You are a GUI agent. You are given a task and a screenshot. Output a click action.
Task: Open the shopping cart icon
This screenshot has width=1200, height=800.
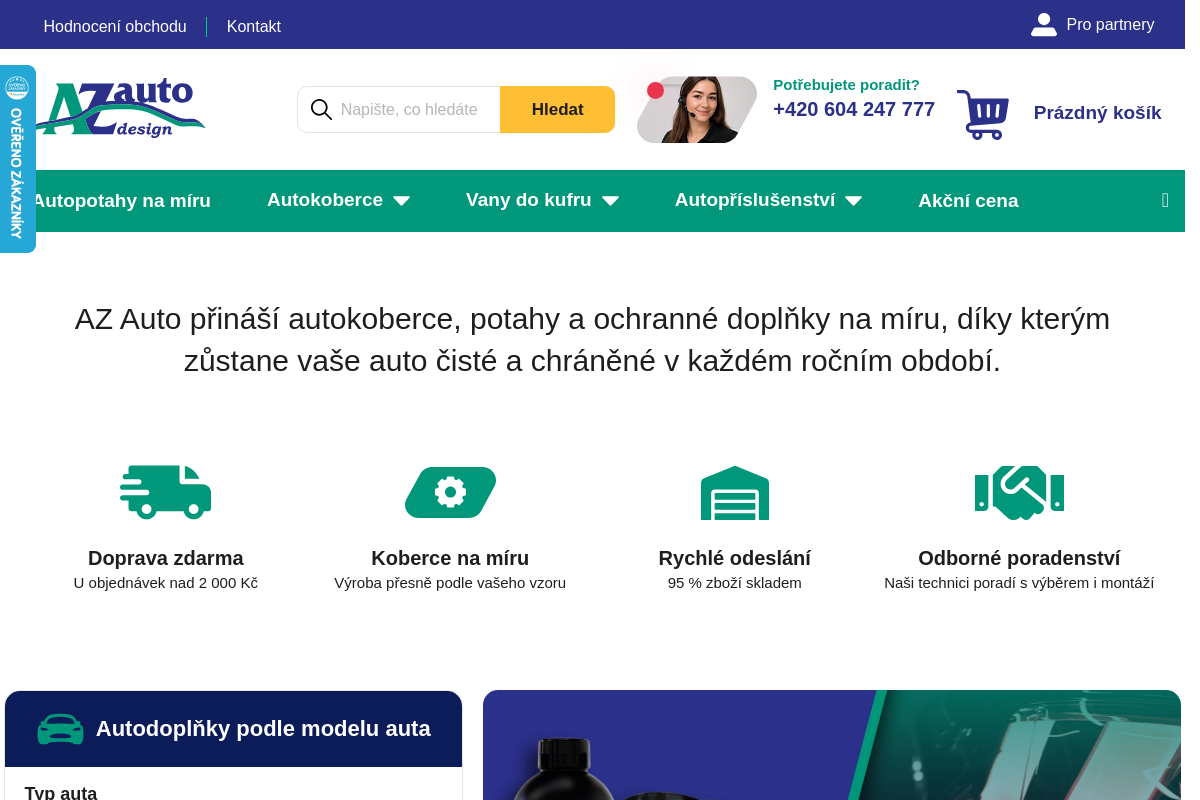983,114
